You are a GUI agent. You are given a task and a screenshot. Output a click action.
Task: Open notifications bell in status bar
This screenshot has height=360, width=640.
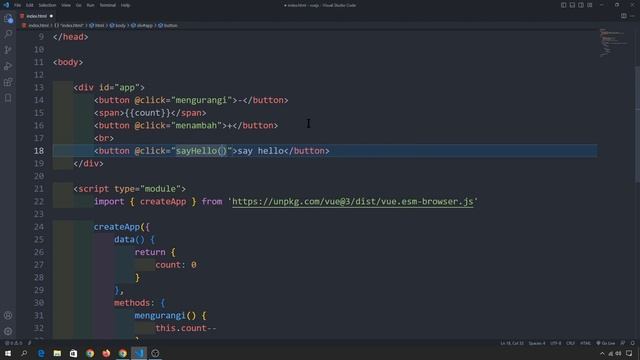[633, 343]
